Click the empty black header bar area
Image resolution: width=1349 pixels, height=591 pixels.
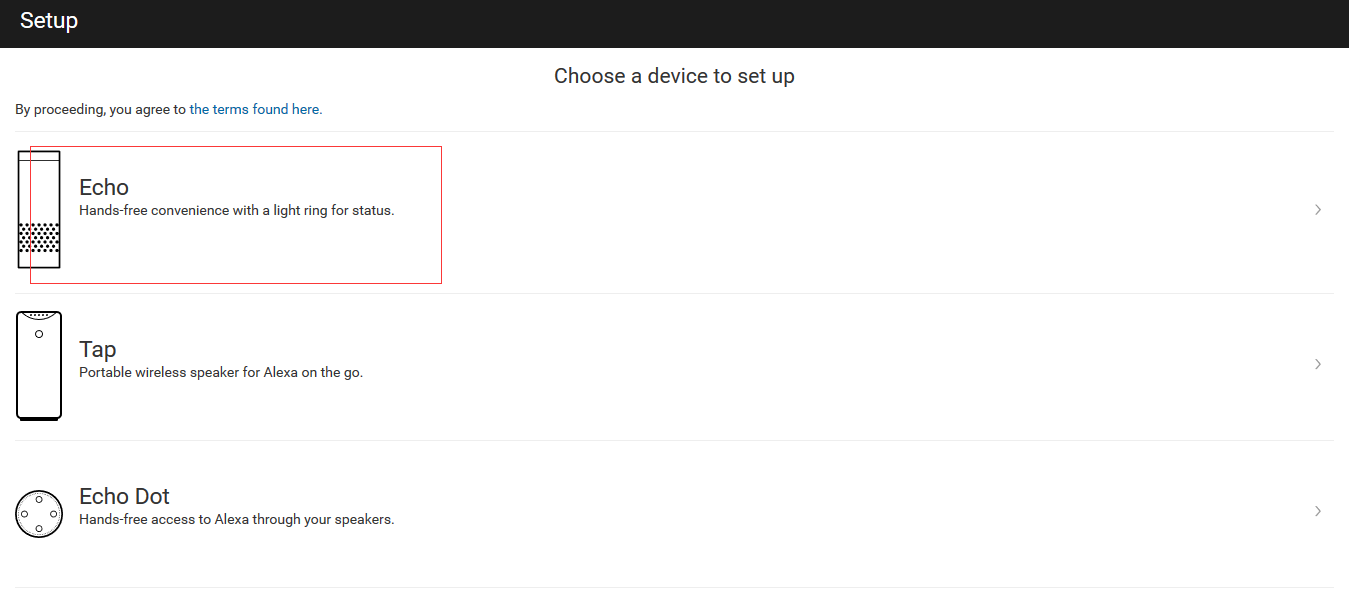pyautogui.click(x=700, y=22)
